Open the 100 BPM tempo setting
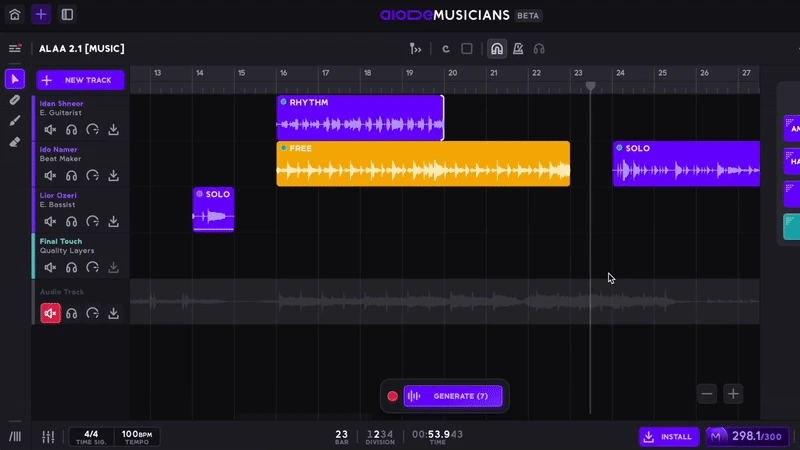This screenshot has width=800, height=450. 136,437
